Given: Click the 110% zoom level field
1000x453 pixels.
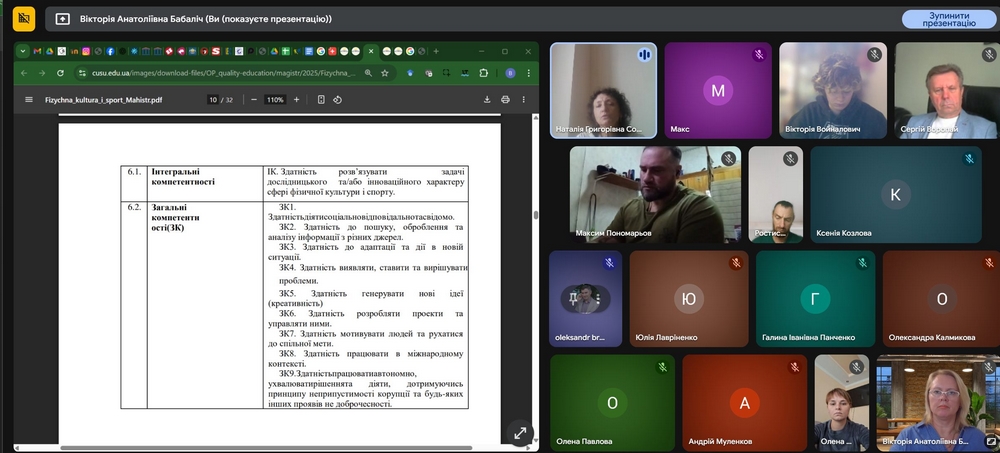Looking at the screenshot, I should pyautogui.click(x=275, y=100).
